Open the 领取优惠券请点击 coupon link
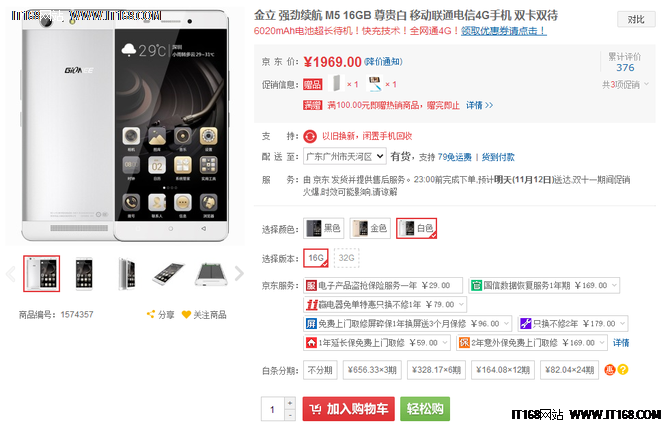The height and width of the screenshot is (428, 670). [x=504, y=31]
